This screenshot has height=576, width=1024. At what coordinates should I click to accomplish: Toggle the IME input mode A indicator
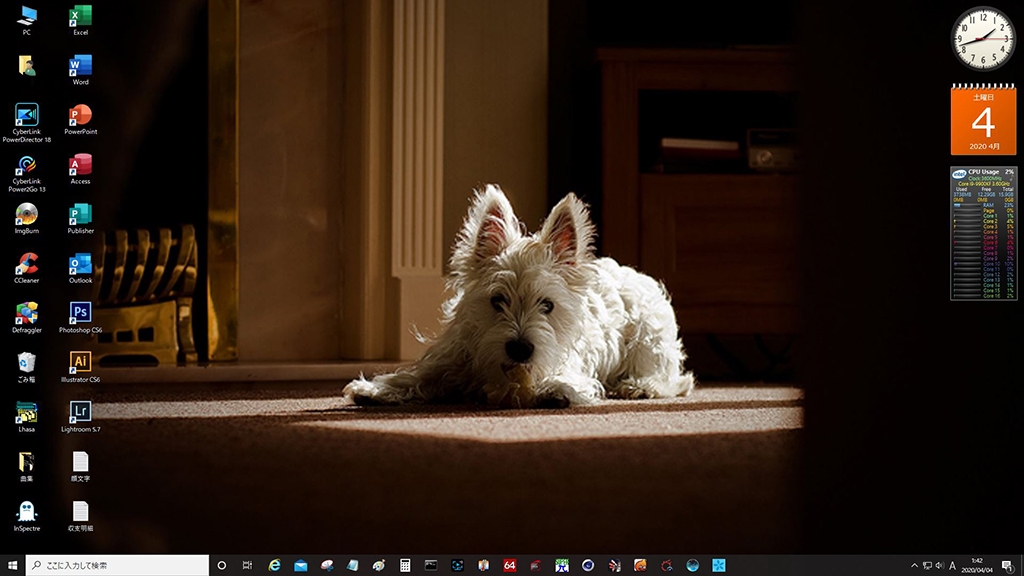(952, 566)
